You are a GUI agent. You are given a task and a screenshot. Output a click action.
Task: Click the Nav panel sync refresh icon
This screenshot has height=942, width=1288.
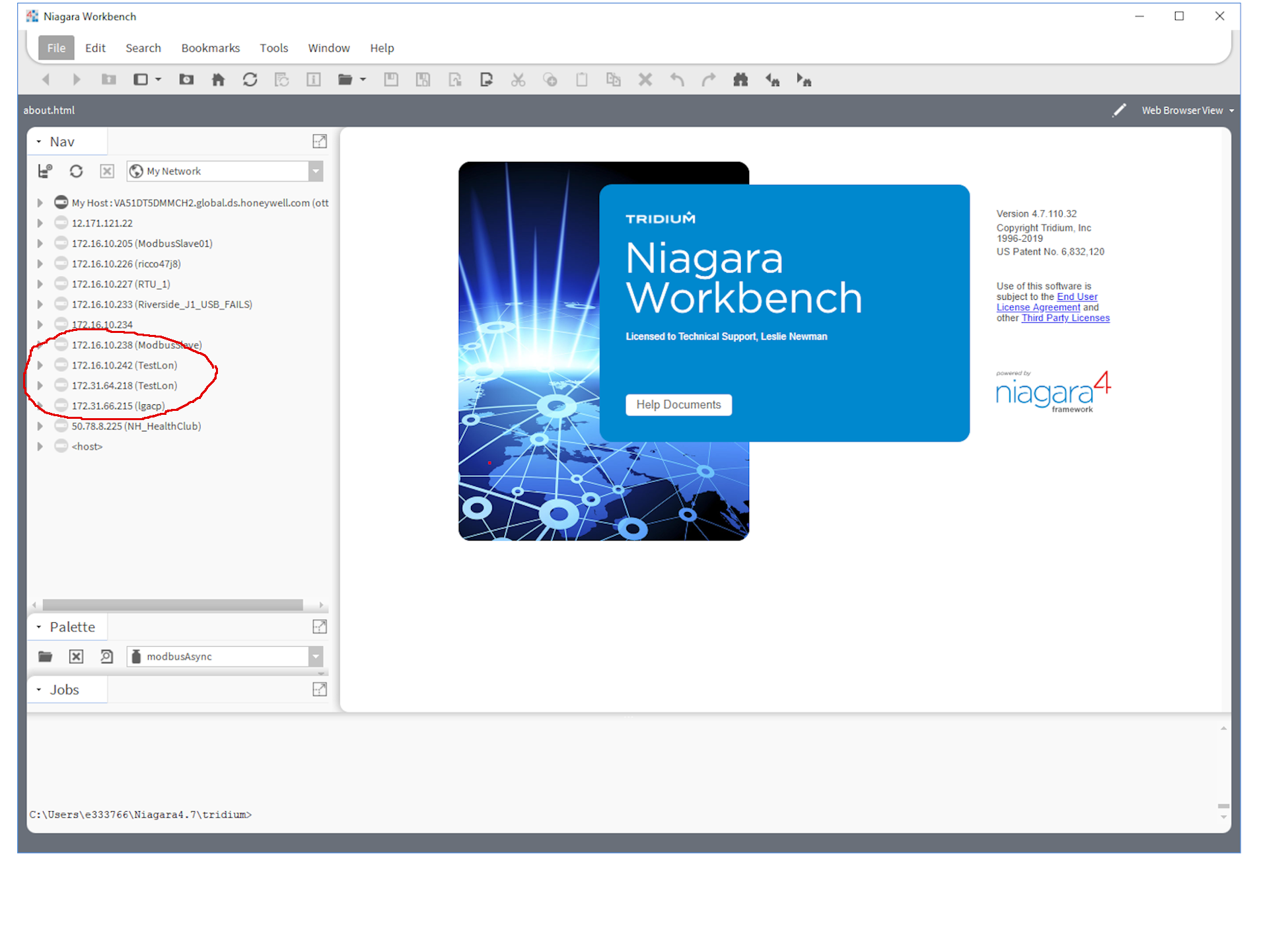click(76, 171)
